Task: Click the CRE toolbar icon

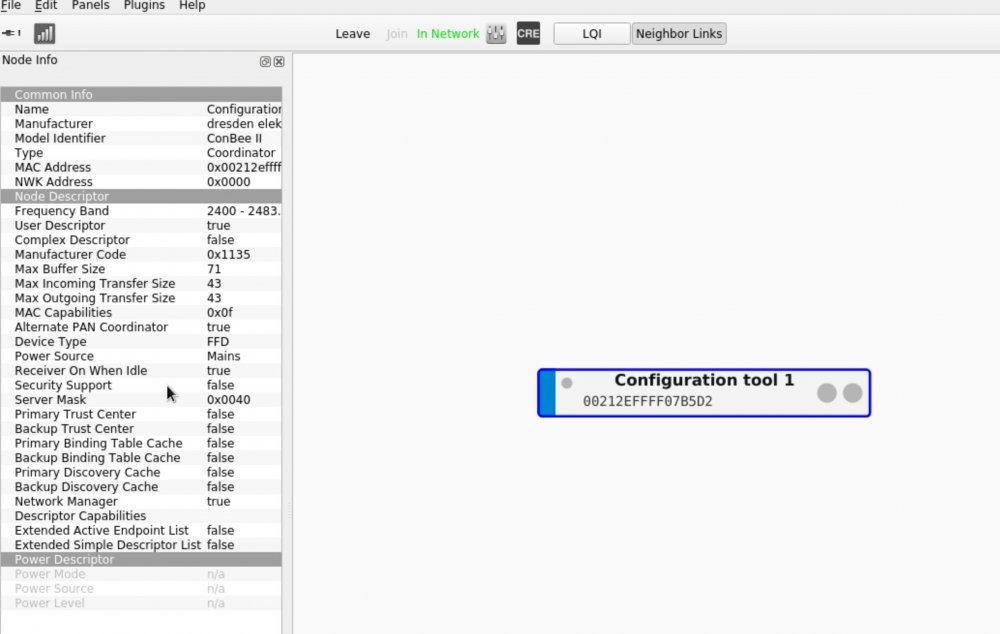Action: click(x=528, y=34)
